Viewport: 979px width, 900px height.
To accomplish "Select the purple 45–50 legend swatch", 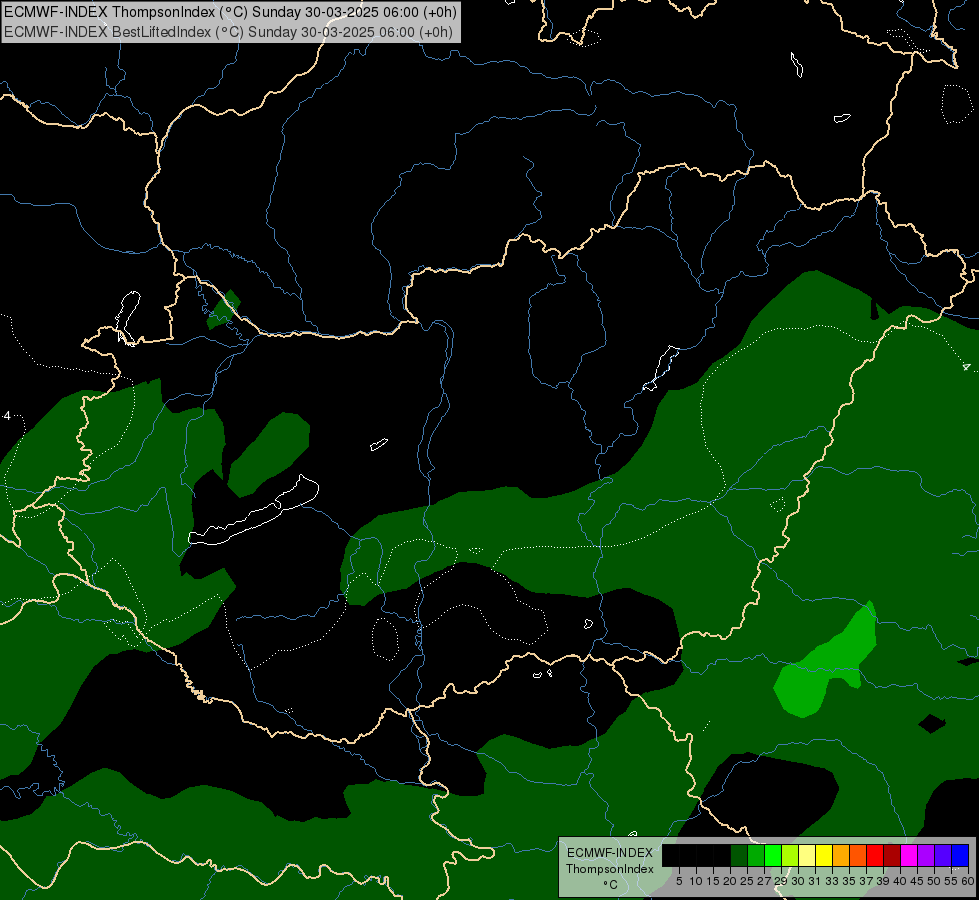I will point(926,856).
